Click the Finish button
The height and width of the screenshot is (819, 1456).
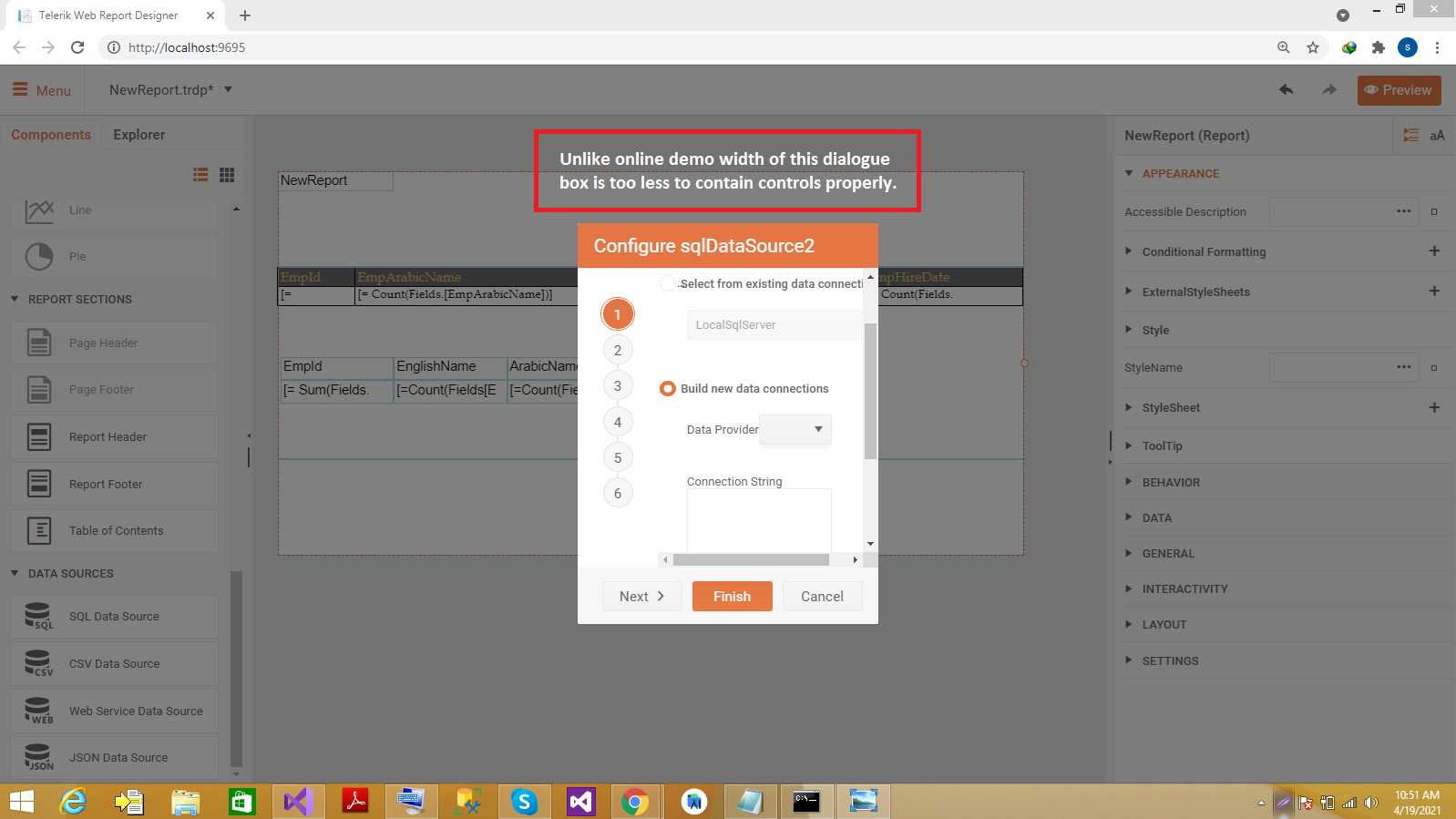pyautogui.click(x=733, y=597)
